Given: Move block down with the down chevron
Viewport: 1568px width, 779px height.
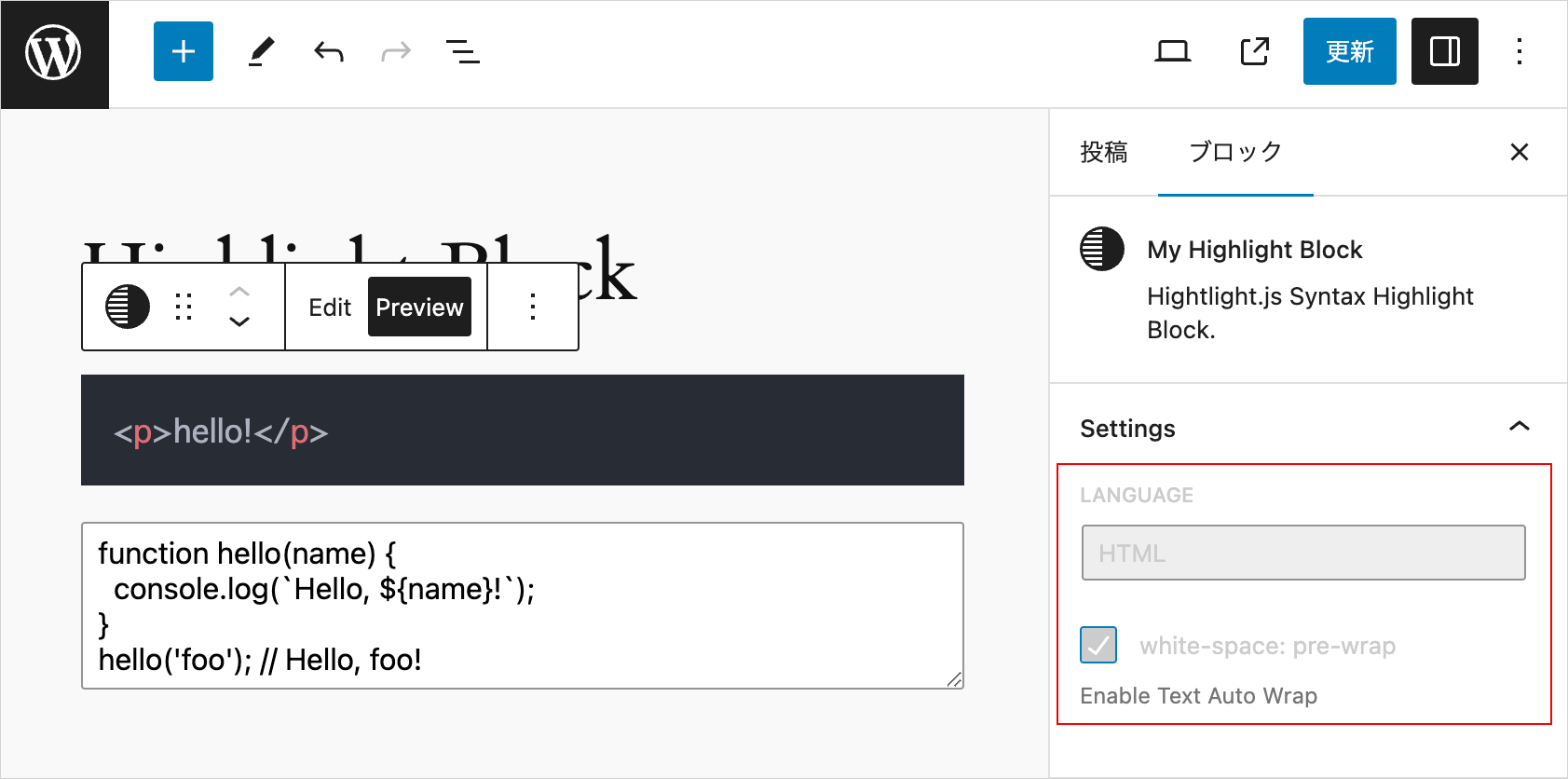Looking at the screenshot, I should coord(239,321).
